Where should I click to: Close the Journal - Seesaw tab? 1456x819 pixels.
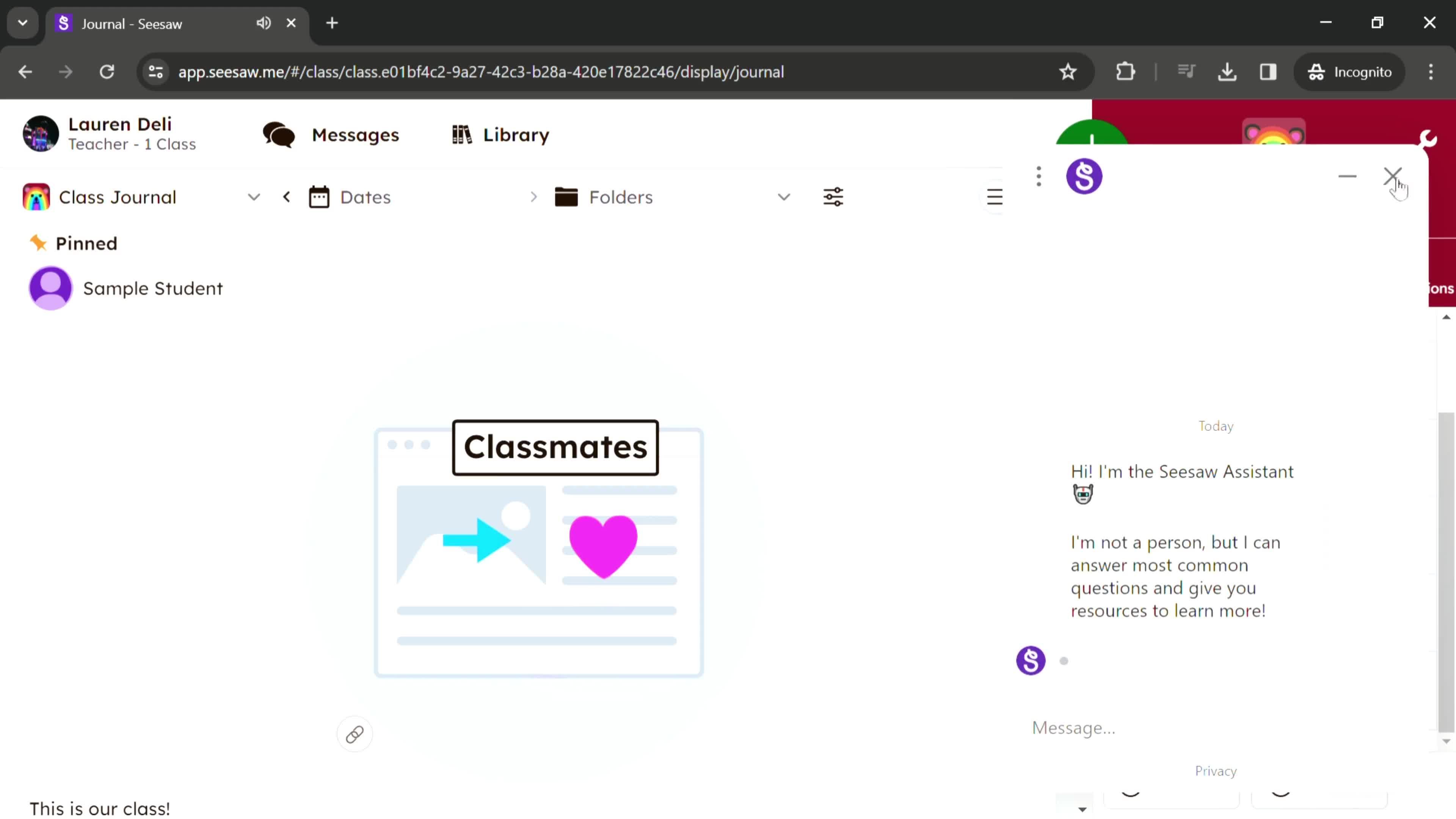pos(291,23)
